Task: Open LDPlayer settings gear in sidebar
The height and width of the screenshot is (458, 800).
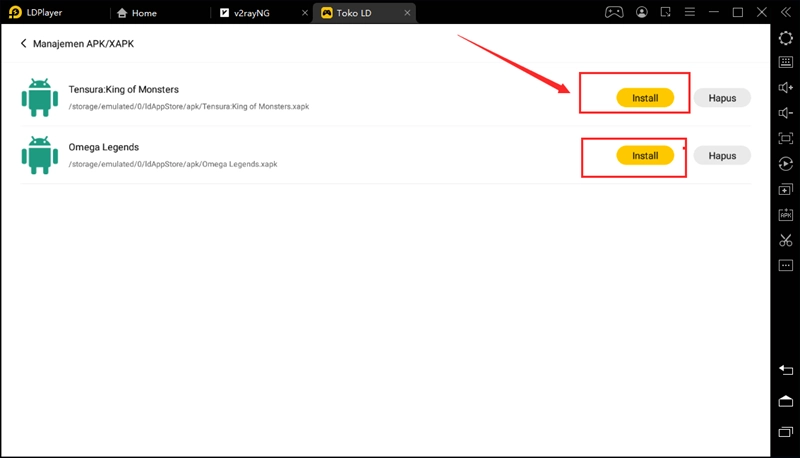Action: pos(786,38)
